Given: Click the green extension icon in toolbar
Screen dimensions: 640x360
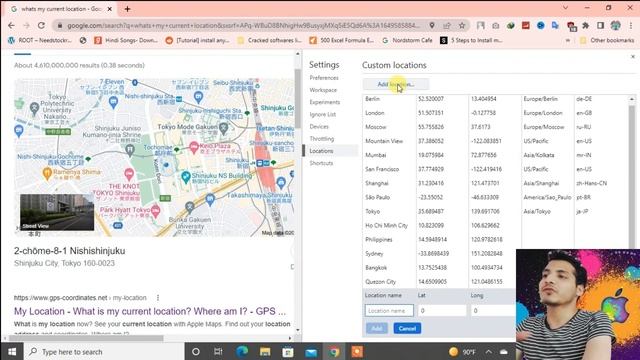Looking at the screenshot, I should coord(511,26).
